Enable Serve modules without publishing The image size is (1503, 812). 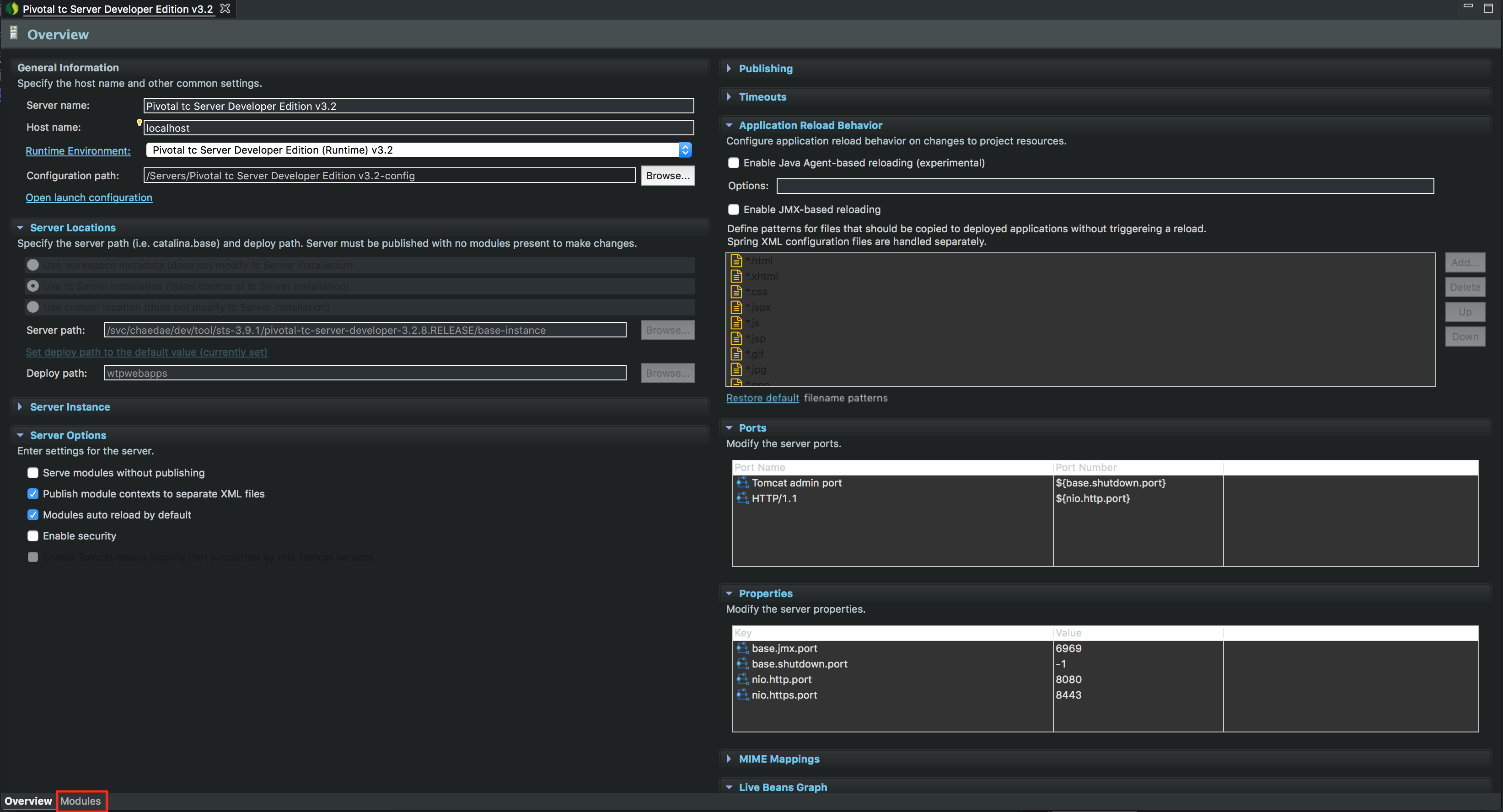[33, 472]
